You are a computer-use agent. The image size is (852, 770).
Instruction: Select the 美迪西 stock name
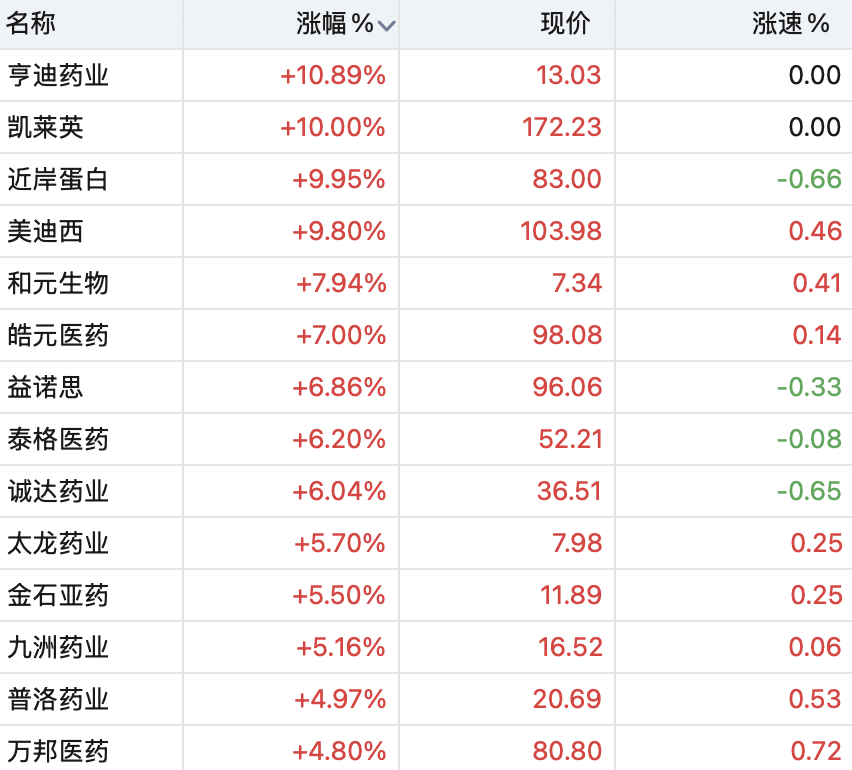(46, 231)
